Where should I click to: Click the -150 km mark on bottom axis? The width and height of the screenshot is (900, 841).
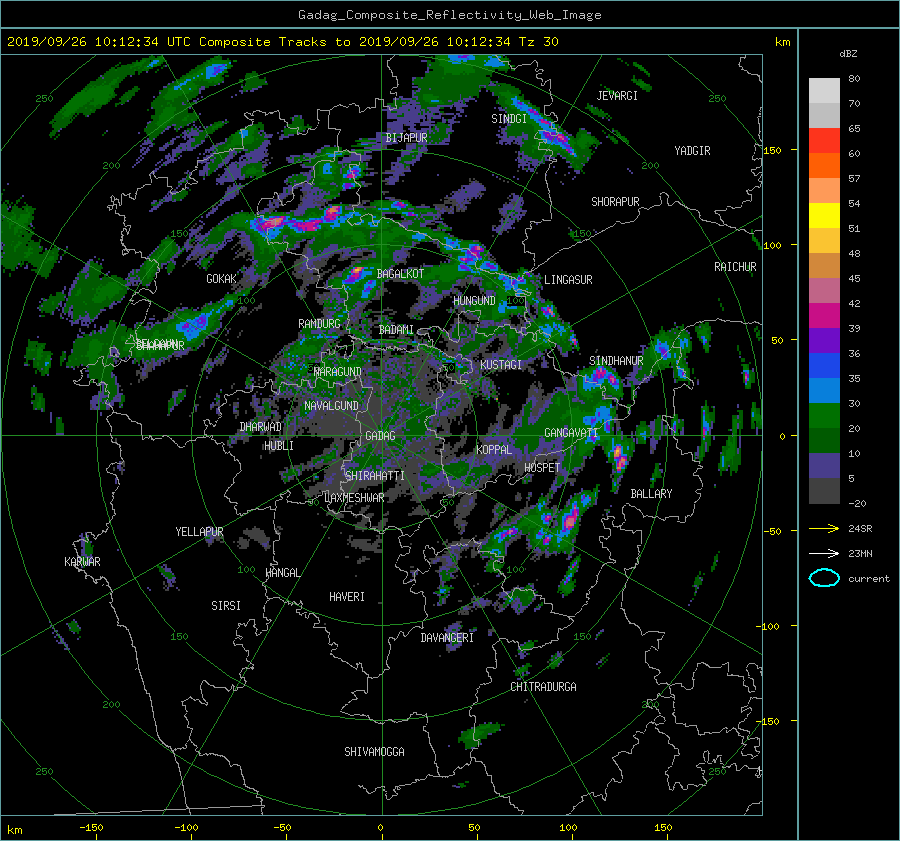tap(91, 827)
